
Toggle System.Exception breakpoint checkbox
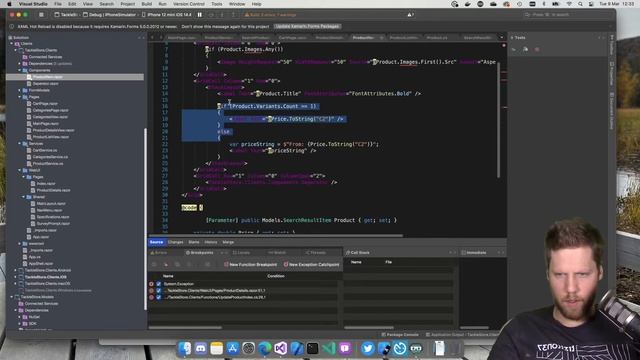coord(159,284)
